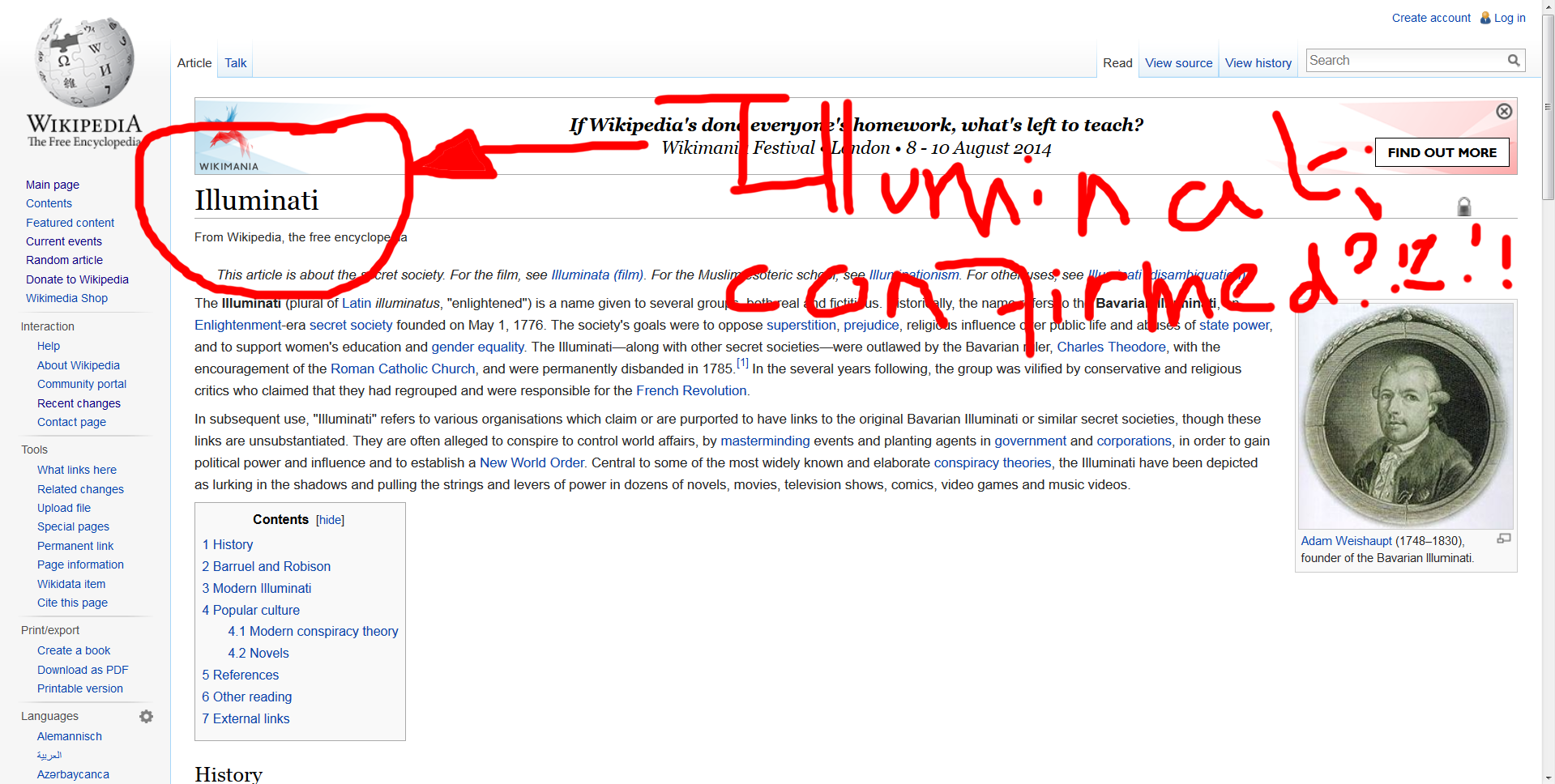Click the Log in link
Viewport: 1555px width, 784px height.
point(1510,18)
